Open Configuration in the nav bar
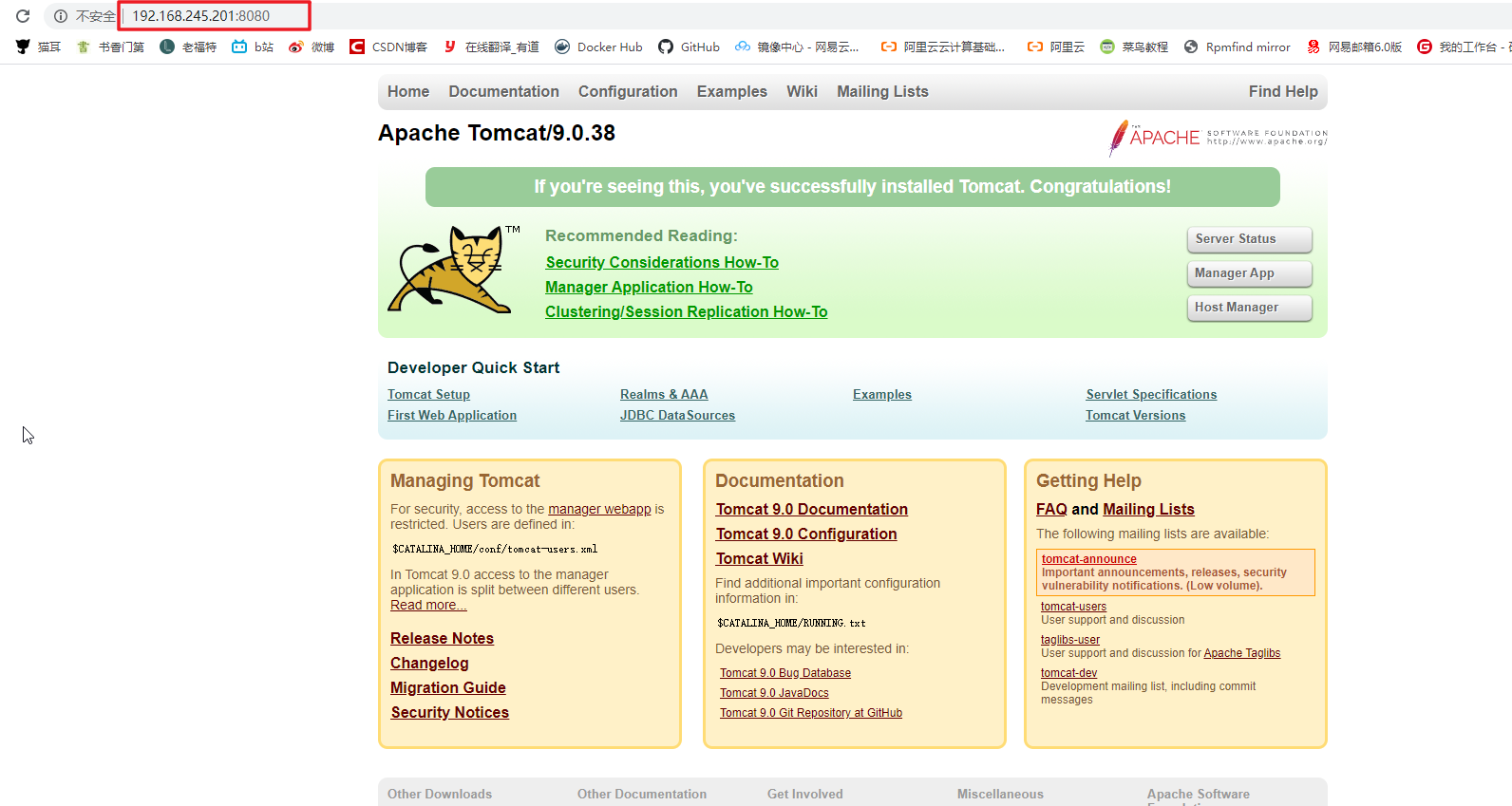 coord(628,91)
